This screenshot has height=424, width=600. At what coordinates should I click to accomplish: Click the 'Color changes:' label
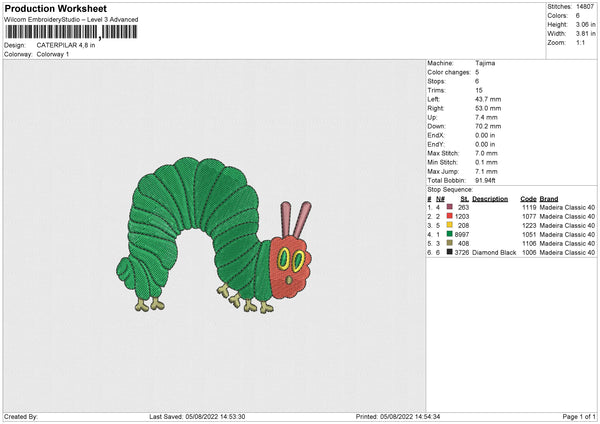[449, 72]
